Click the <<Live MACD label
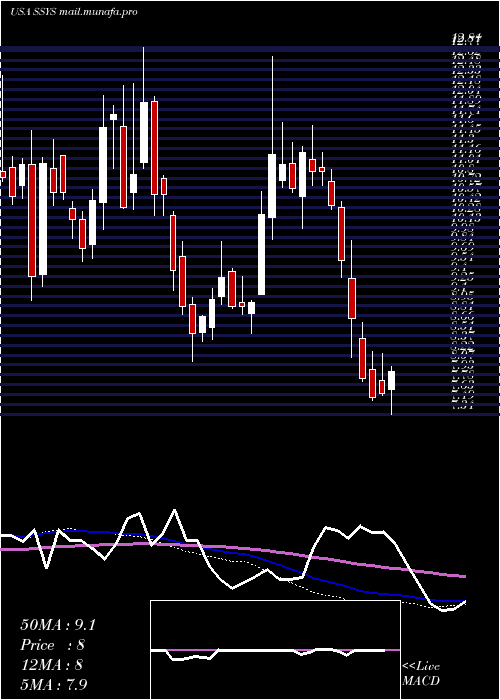This screenshot has height=700, width=500. [421, 673]
